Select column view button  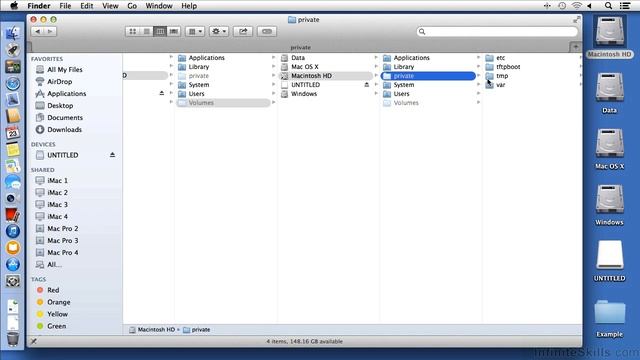pyautogui.click(x=160, y=31)
